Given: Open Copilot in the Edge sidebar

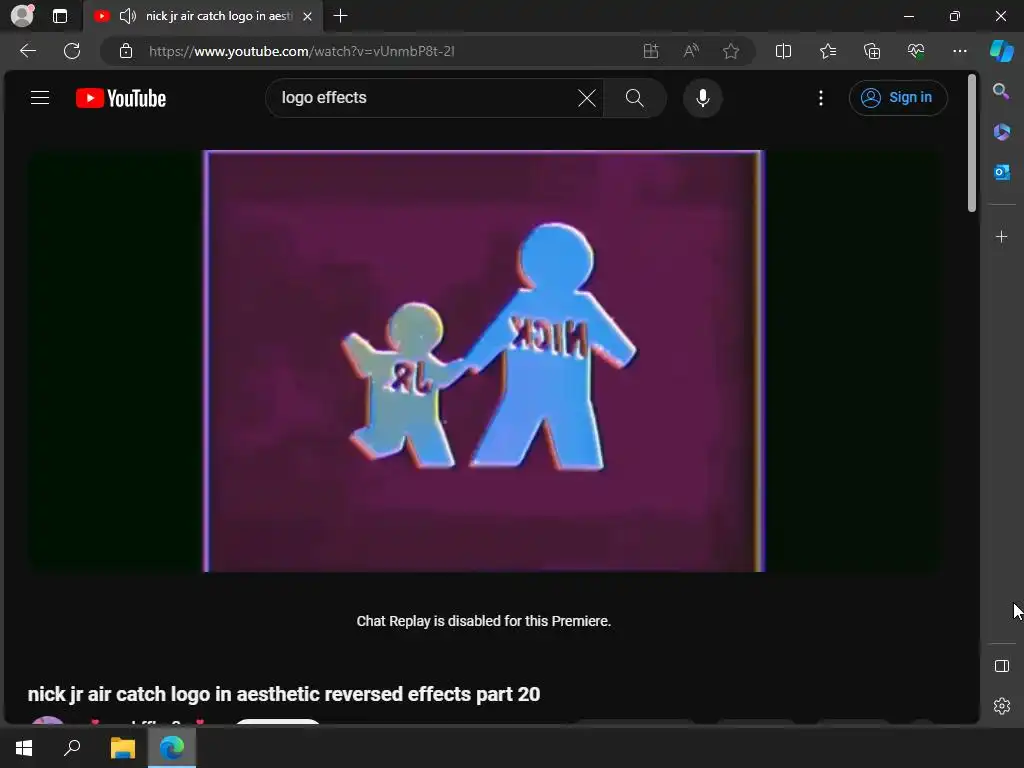Looking at the screenshot, I should click(1001, 51).
